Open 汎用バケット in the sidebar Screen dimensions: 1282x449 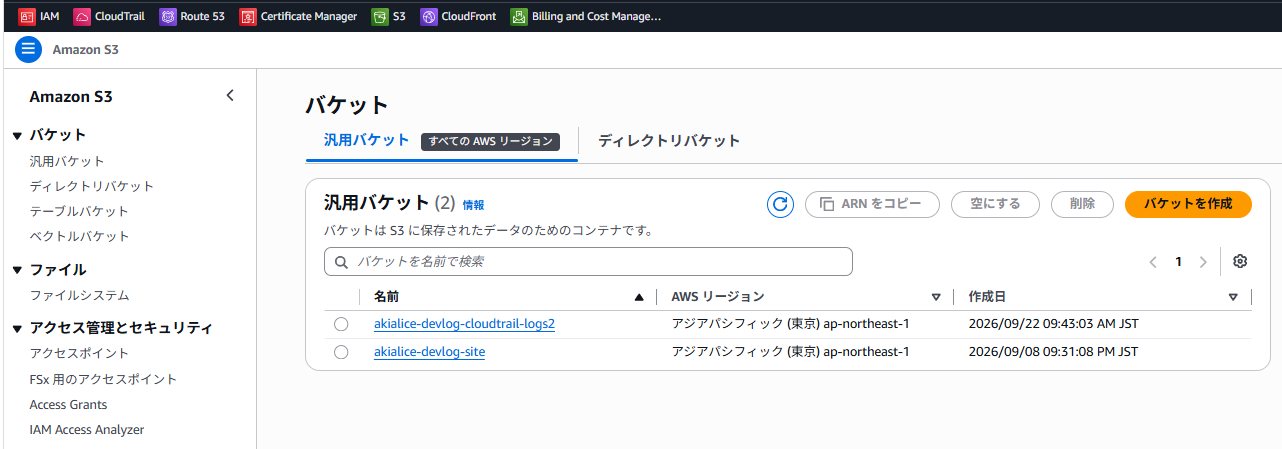67,161
